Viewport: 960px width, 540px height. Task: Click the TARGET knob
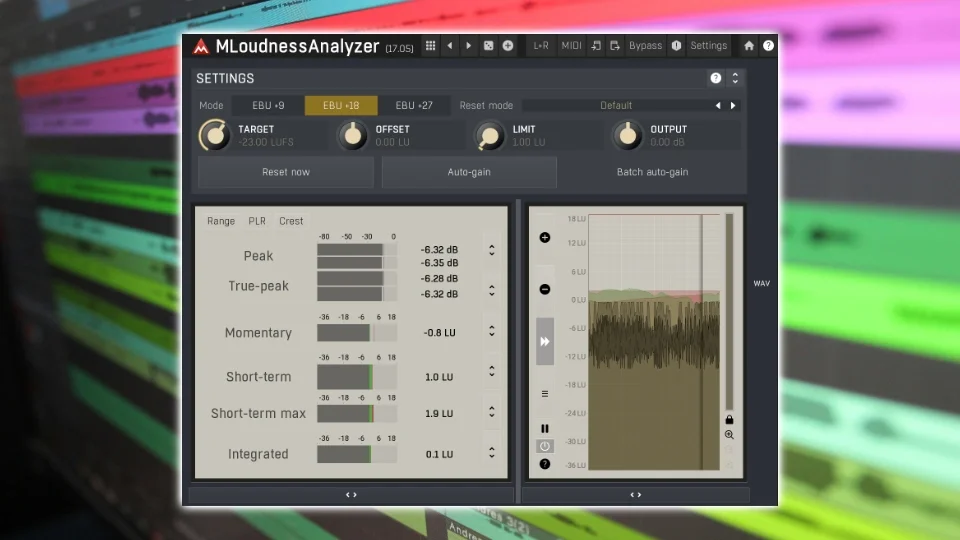click(214, 135)
